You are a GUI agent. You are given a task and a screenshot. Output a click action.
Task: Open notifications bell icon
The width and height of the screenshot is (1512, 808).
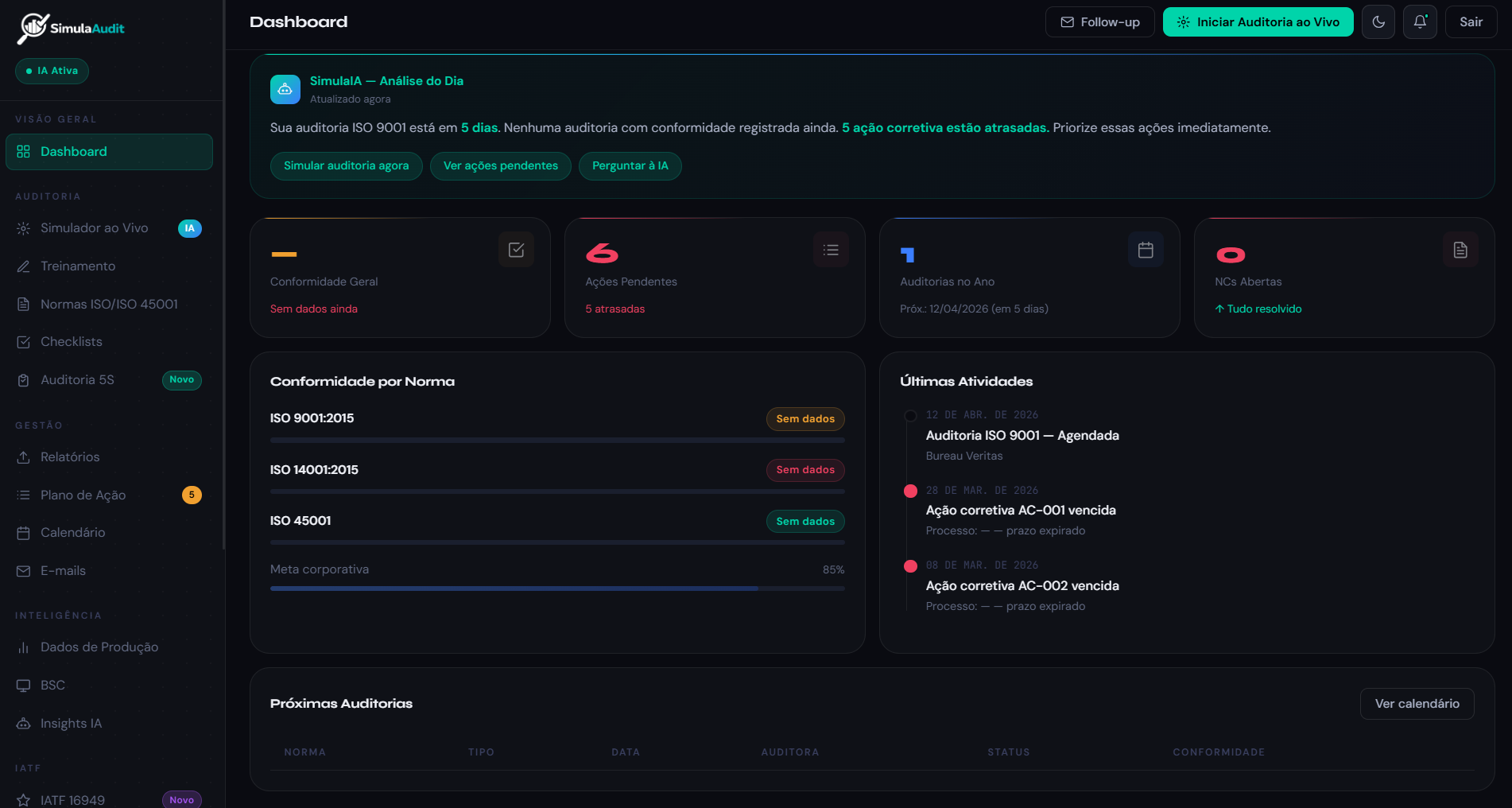pyautogui.click(x=1420, y=22)
